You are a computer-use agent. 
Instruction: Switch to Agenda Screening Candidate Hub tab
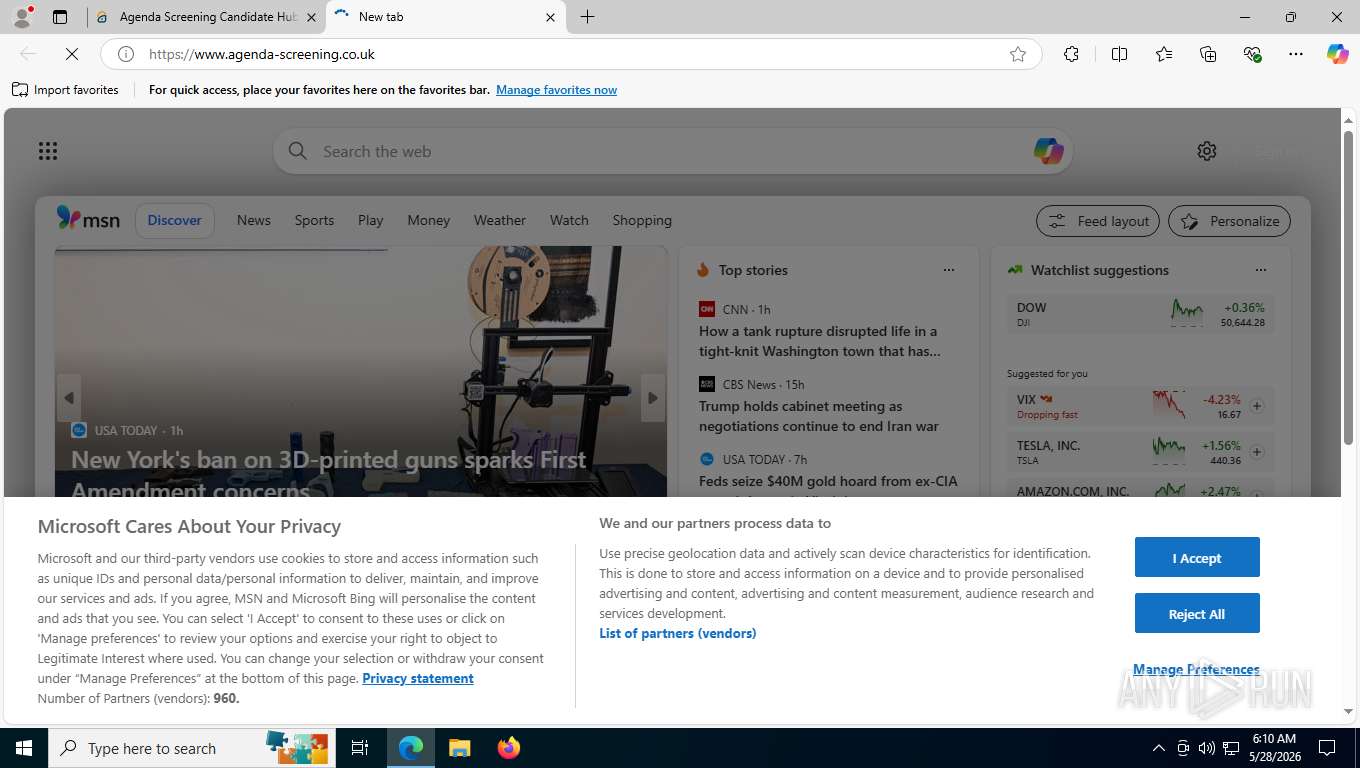point(208,17)
